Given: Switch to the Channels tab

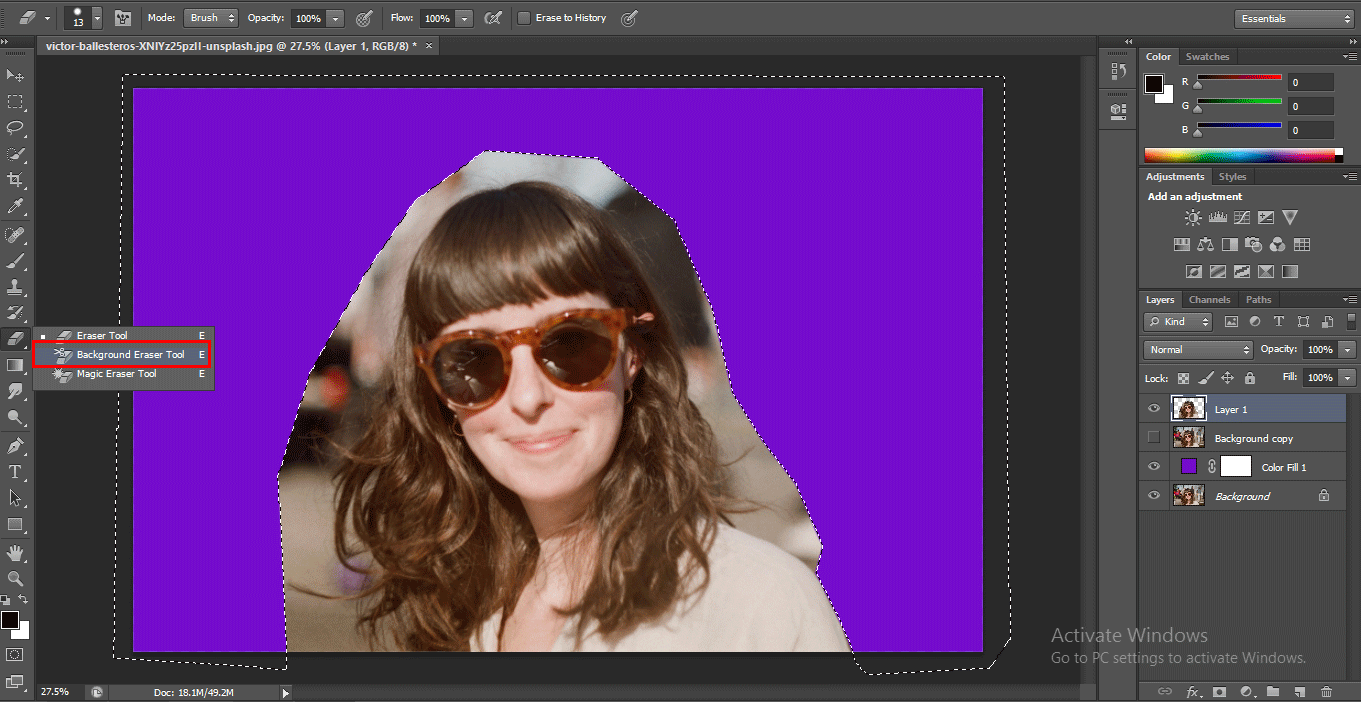Looking at the screenshot, I should (1209, 300).
